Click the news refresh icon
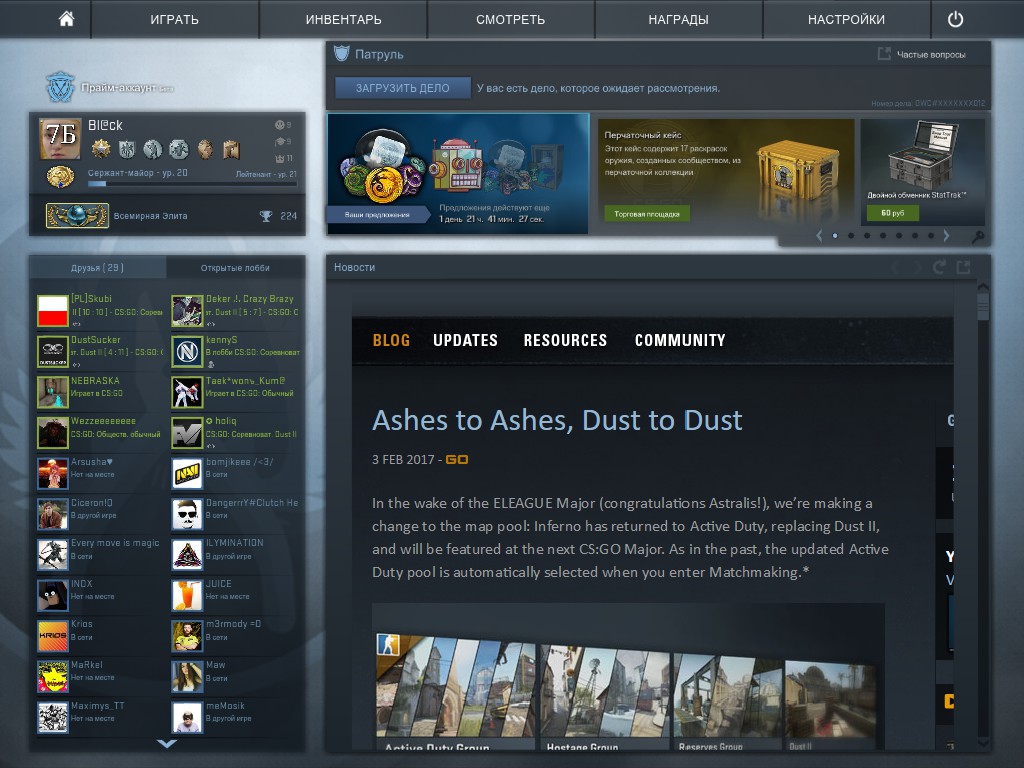This screenshot has width=1024, height=768. [x=939, y=267]
